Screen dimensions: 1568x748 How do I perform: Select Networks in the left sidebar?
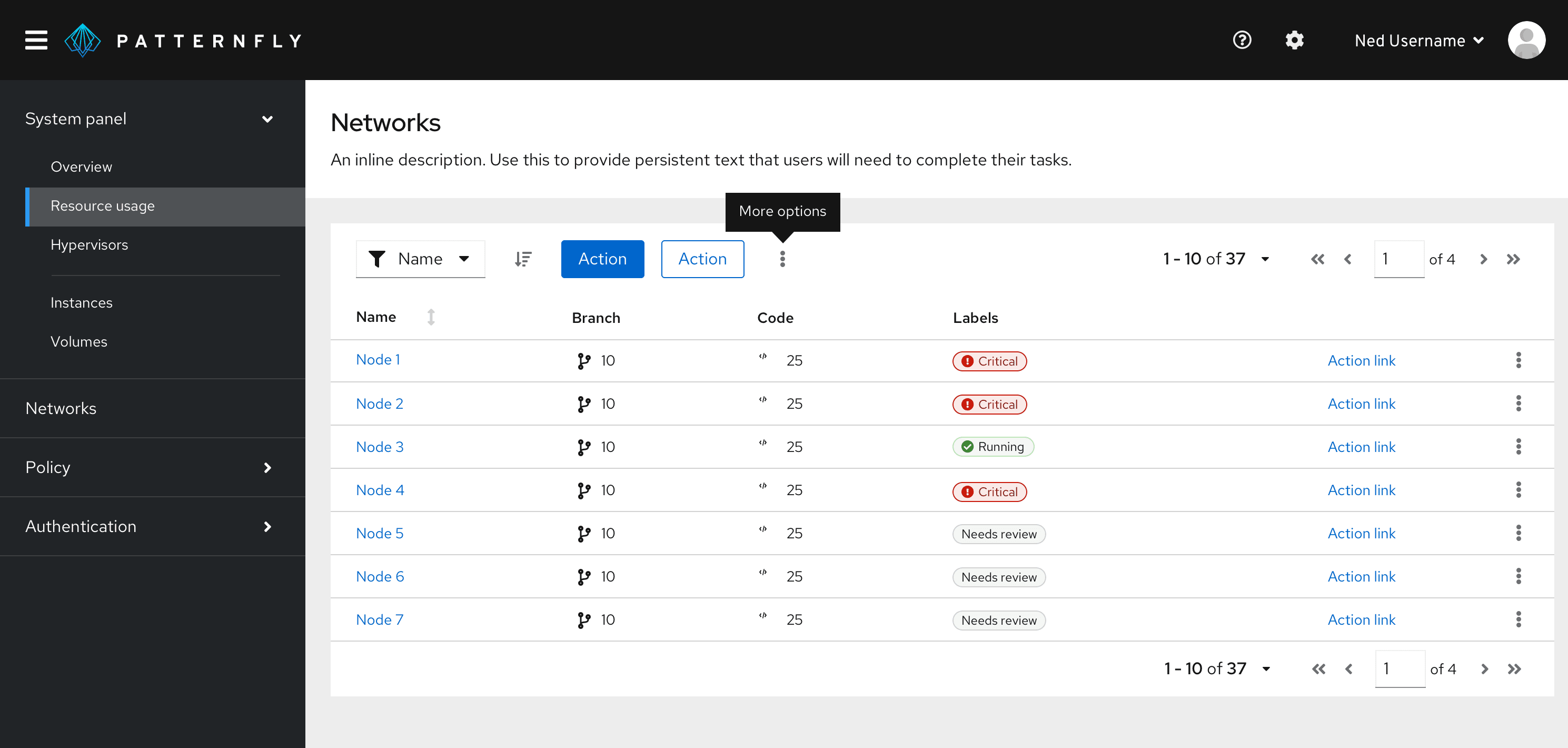(x=61, y=408)
